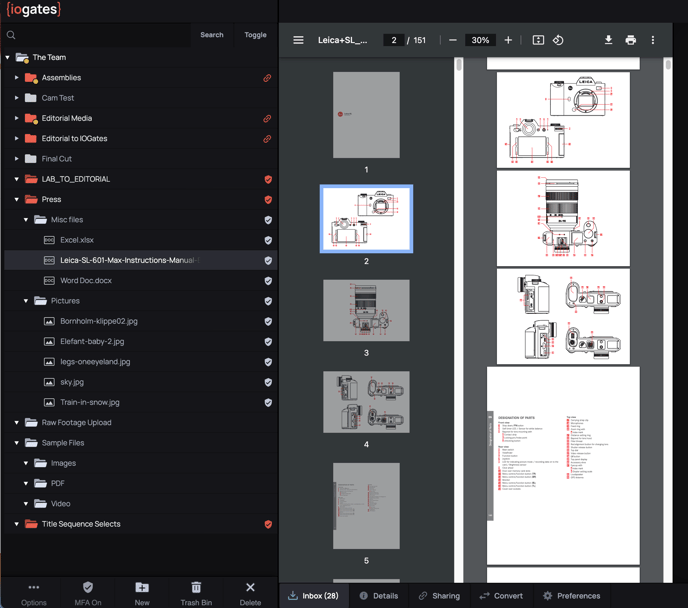Switch to the Details tab

(x=378, y=595)
